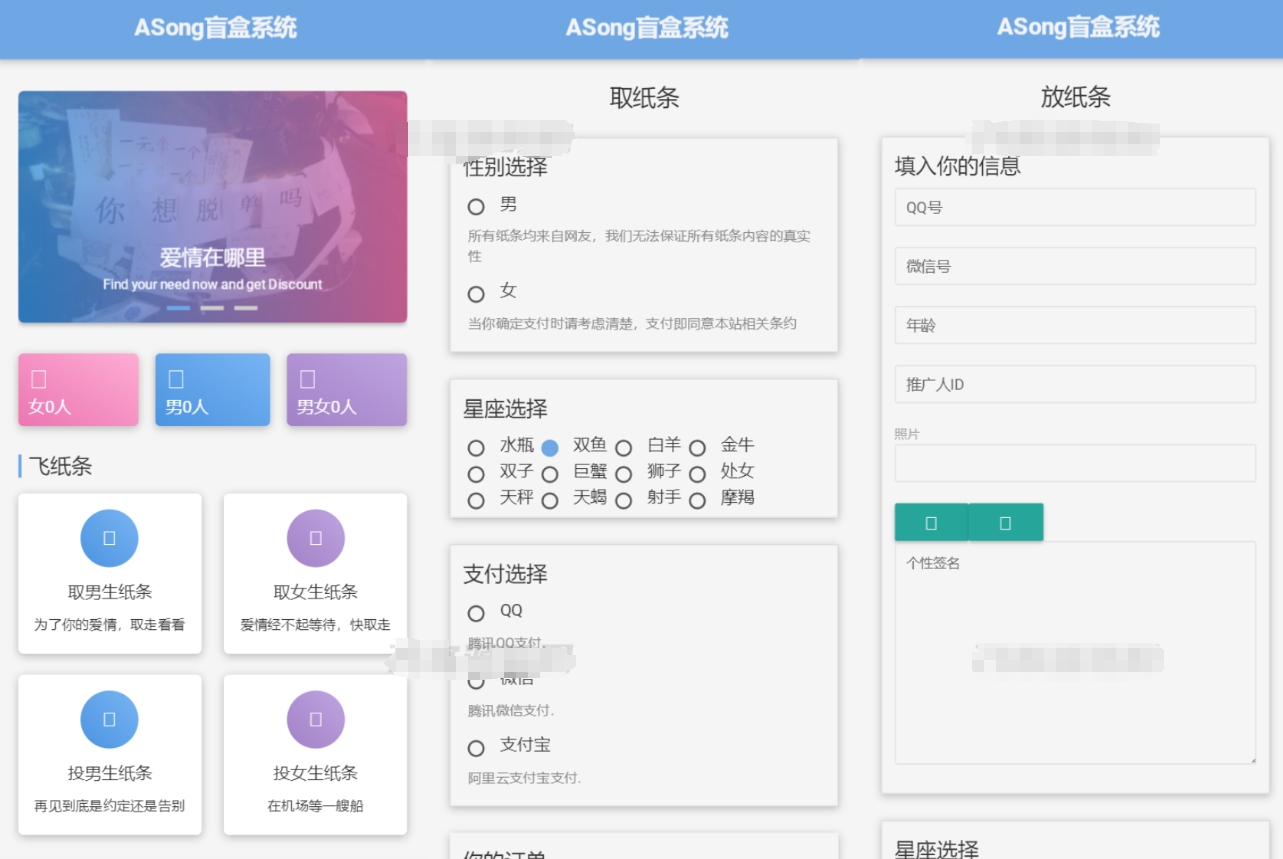The image size is (1283, 859).
Task: Choose 巨蟹 zodiac radio option
Action: pos(550,473)
